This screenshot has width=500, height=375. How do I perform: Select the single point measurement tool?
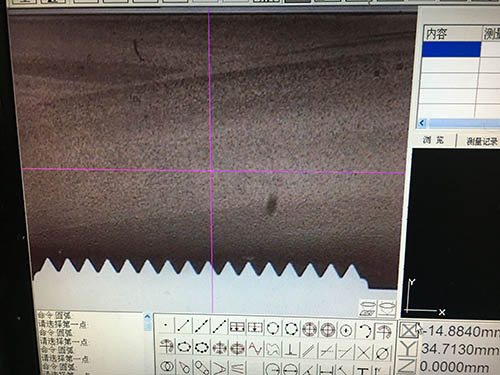click(166, 325)
